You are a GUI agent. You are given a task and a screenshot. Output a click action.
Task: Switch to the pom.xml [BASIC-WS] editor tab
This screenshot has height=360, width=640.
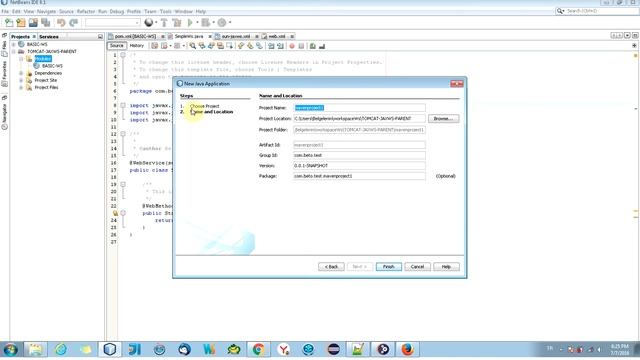tap(135, 36)
